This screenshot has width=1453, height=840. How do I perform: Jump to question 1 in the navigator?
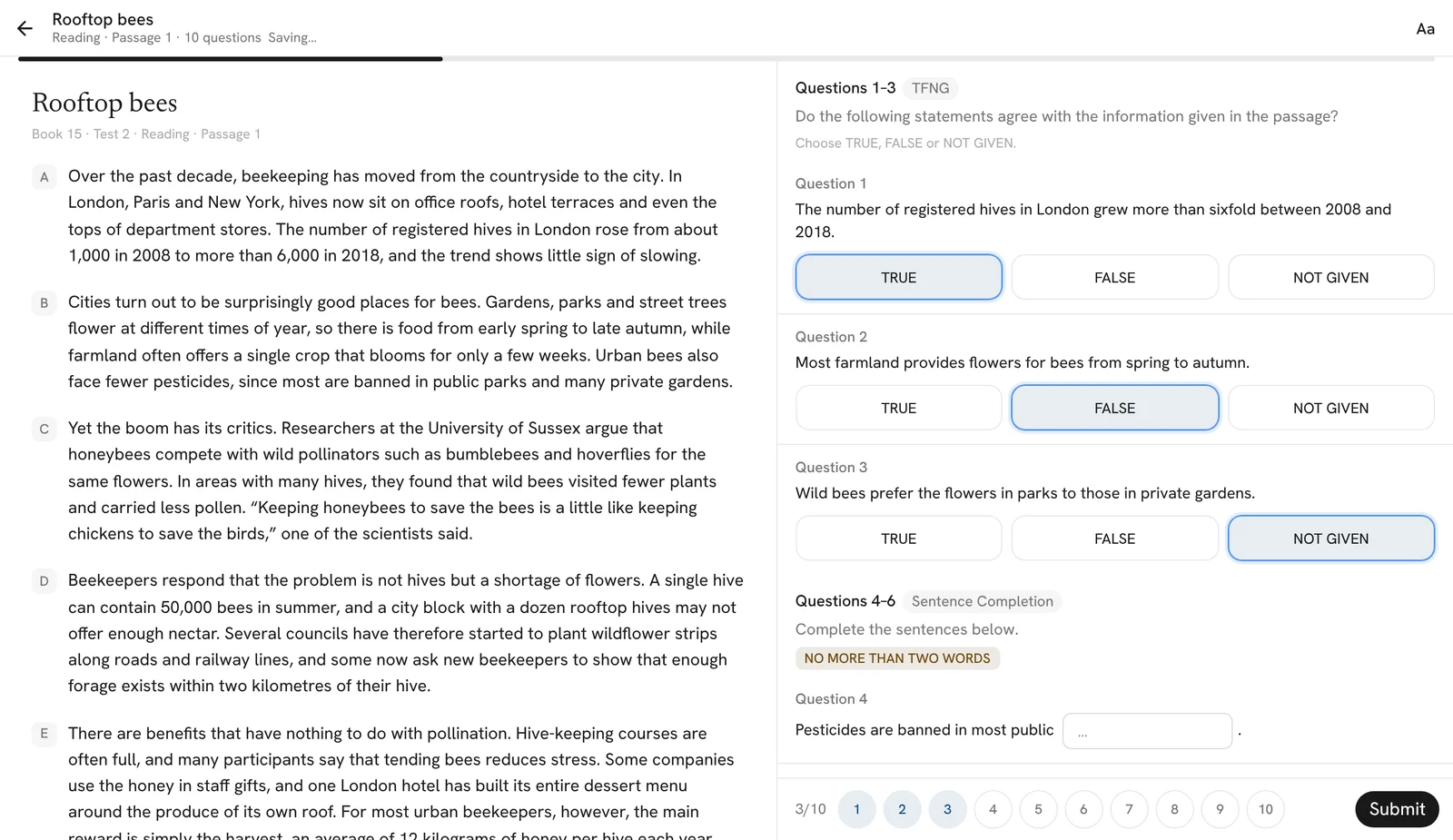coord(856,809)
